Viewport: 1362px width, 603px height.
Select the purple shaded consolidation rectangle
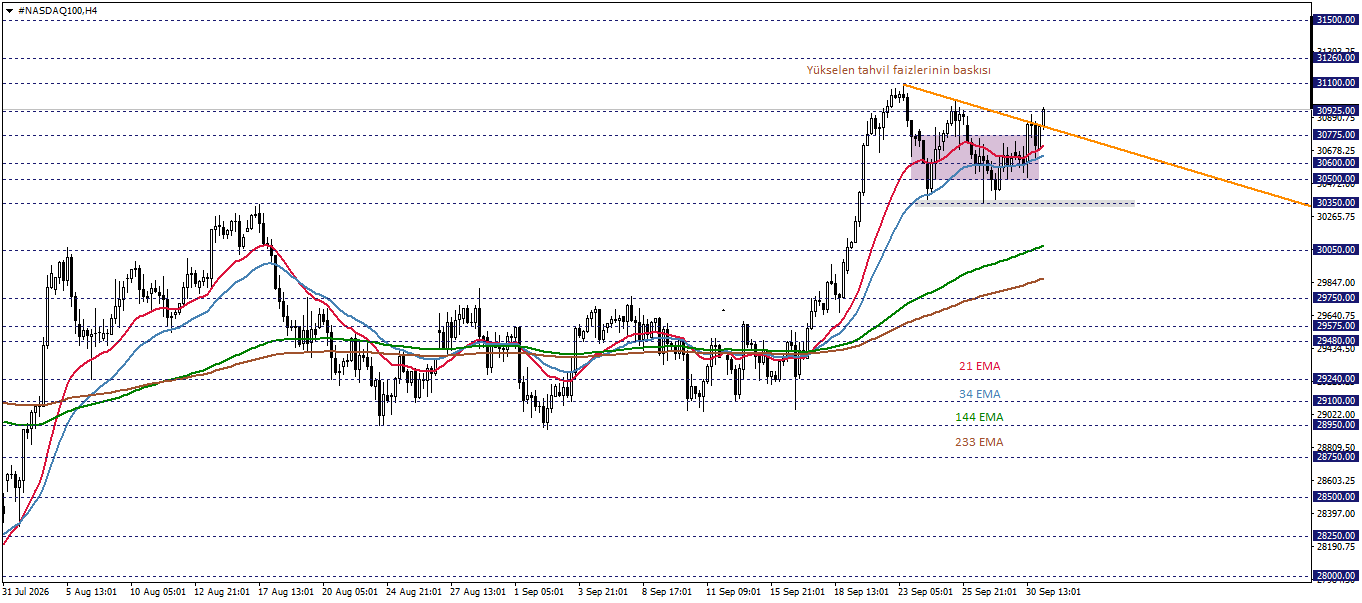click(975, 157)
